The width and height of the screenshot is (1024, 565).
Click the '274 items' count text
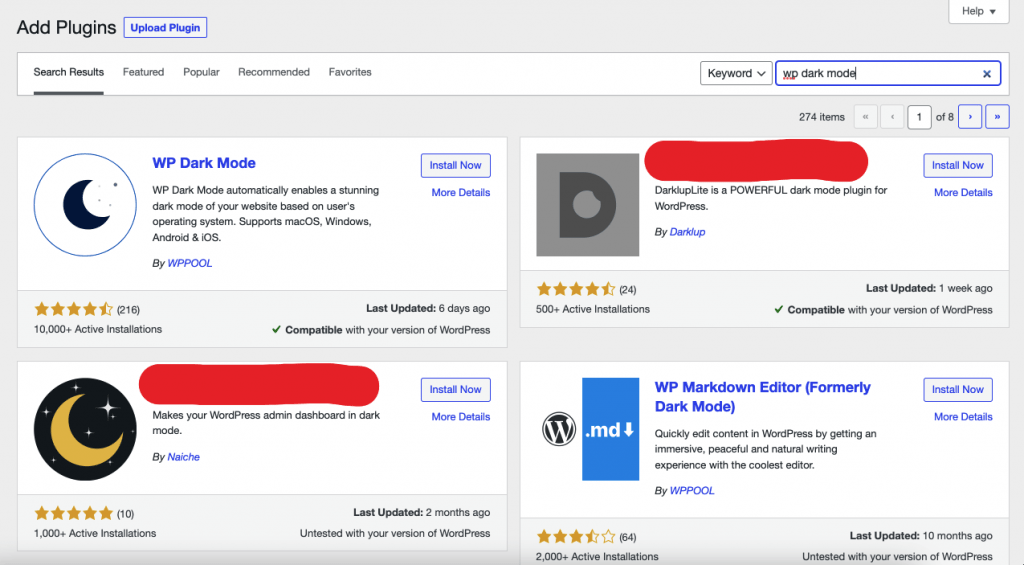822,117
